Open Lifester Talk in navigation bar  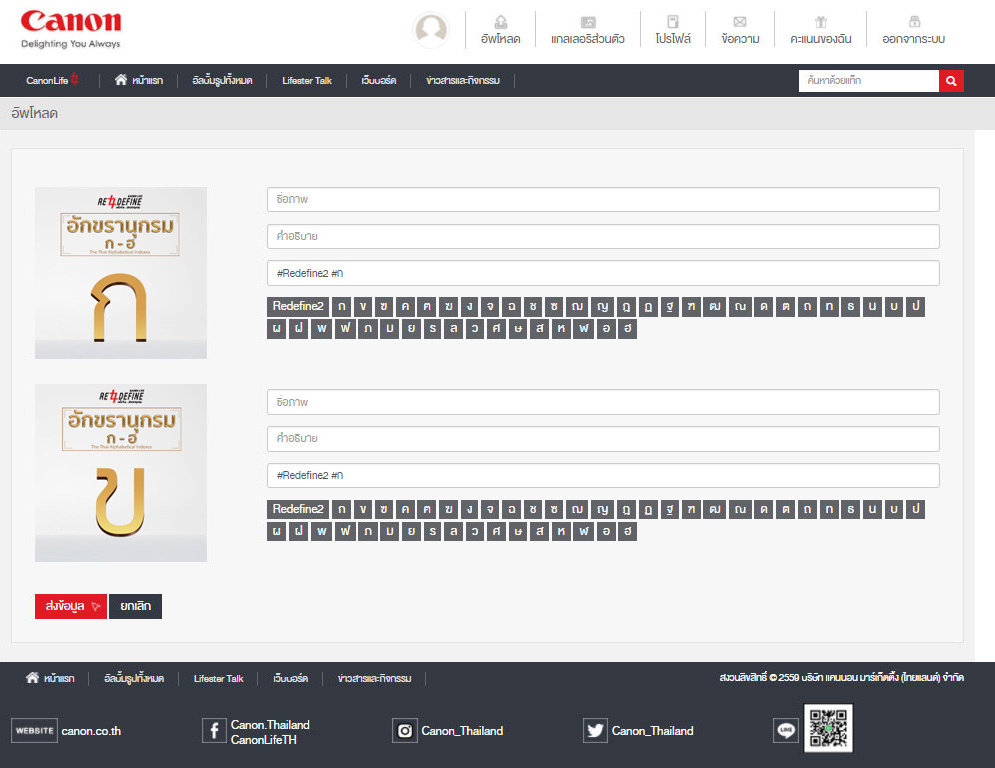pyautogui.click(x=307, y=80)
